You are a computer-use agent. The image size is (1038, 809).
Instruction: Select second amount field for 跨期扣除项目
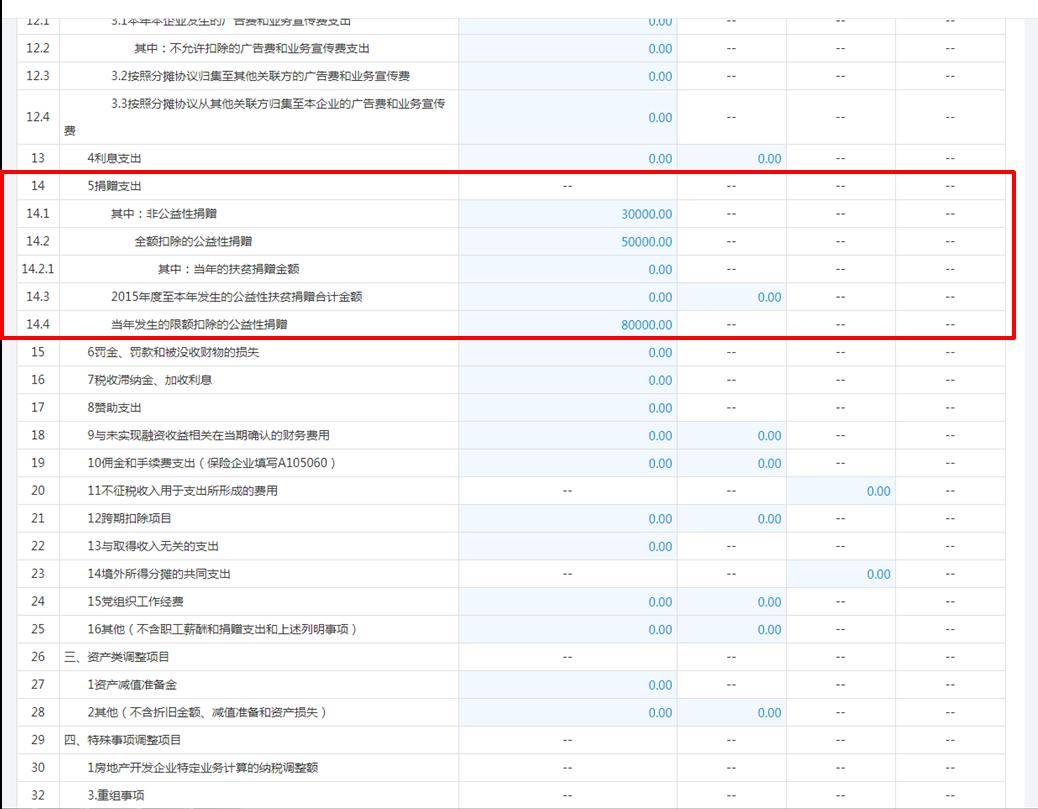pyautogui.click(x=732, y=518)
